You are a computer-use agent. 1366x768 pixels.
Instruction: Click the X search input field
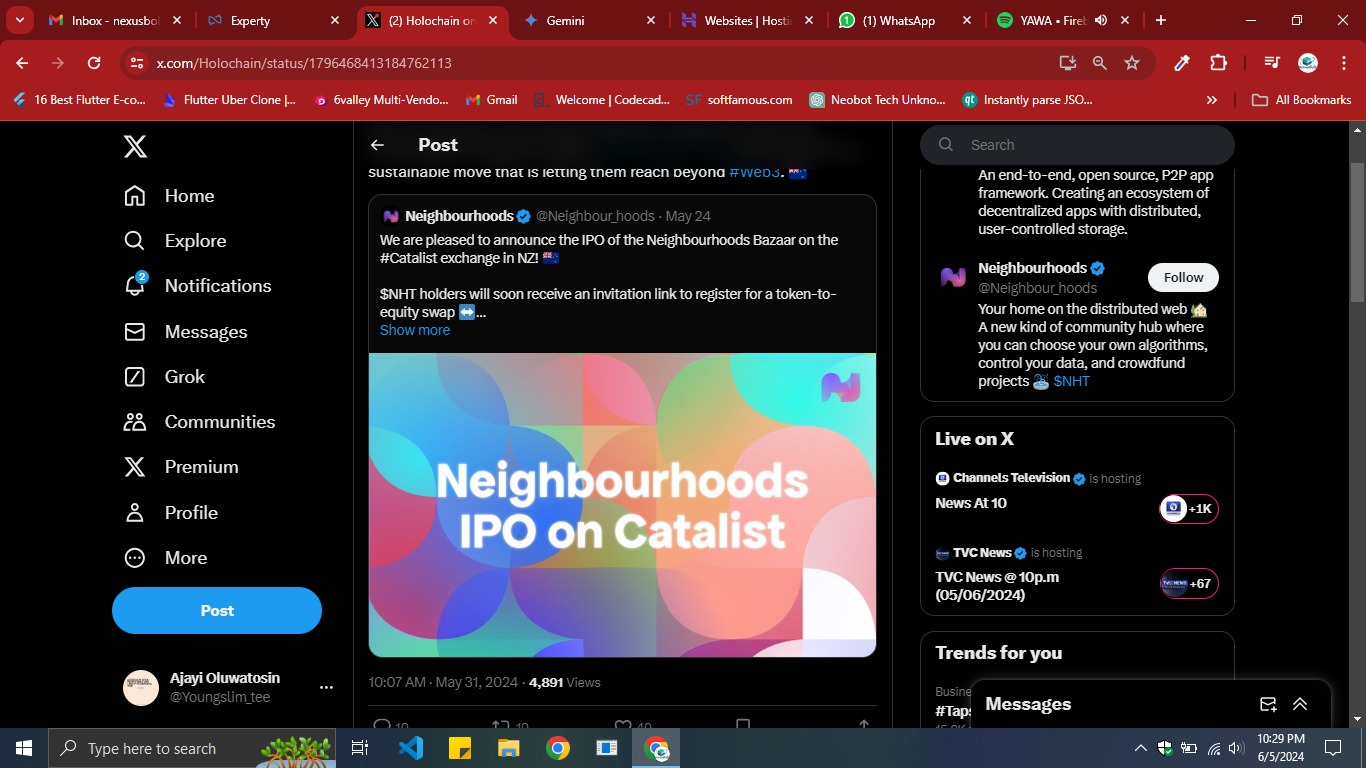tap(1090, 145)
